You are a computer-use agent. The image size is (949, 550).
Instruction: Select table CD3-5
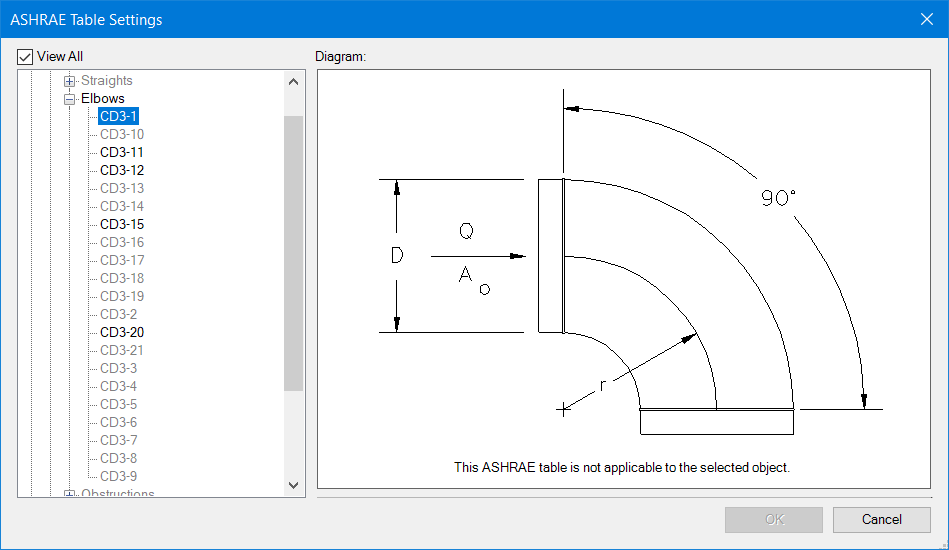pyautogui.click(x=119, y=404)
